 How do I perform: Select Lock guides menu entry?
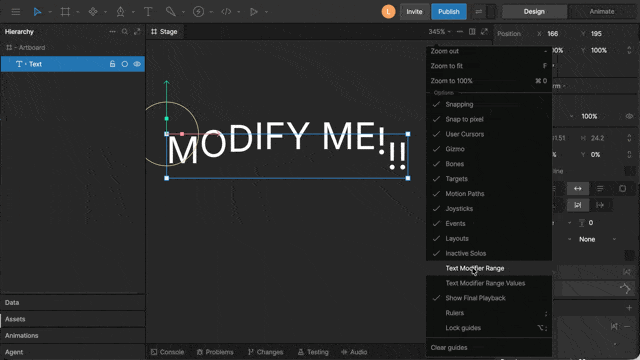coord(489,328)
